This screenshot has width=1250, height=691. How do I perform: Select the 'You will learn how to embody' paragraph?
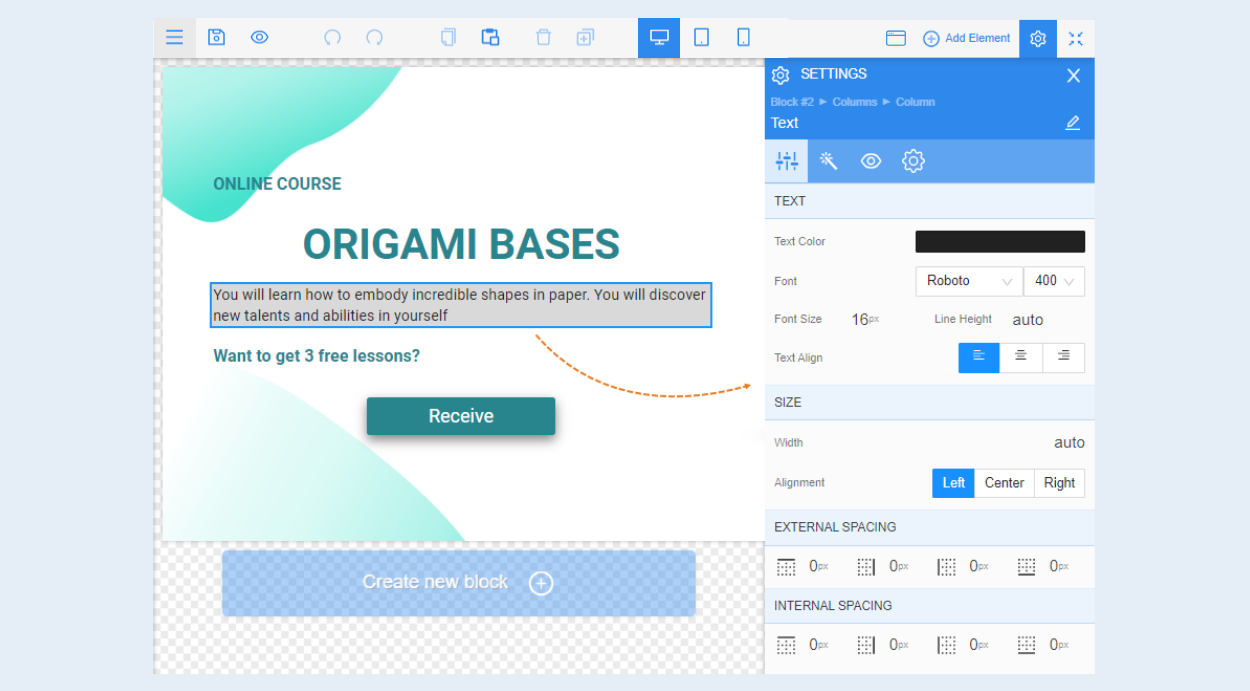click(461, 305)
